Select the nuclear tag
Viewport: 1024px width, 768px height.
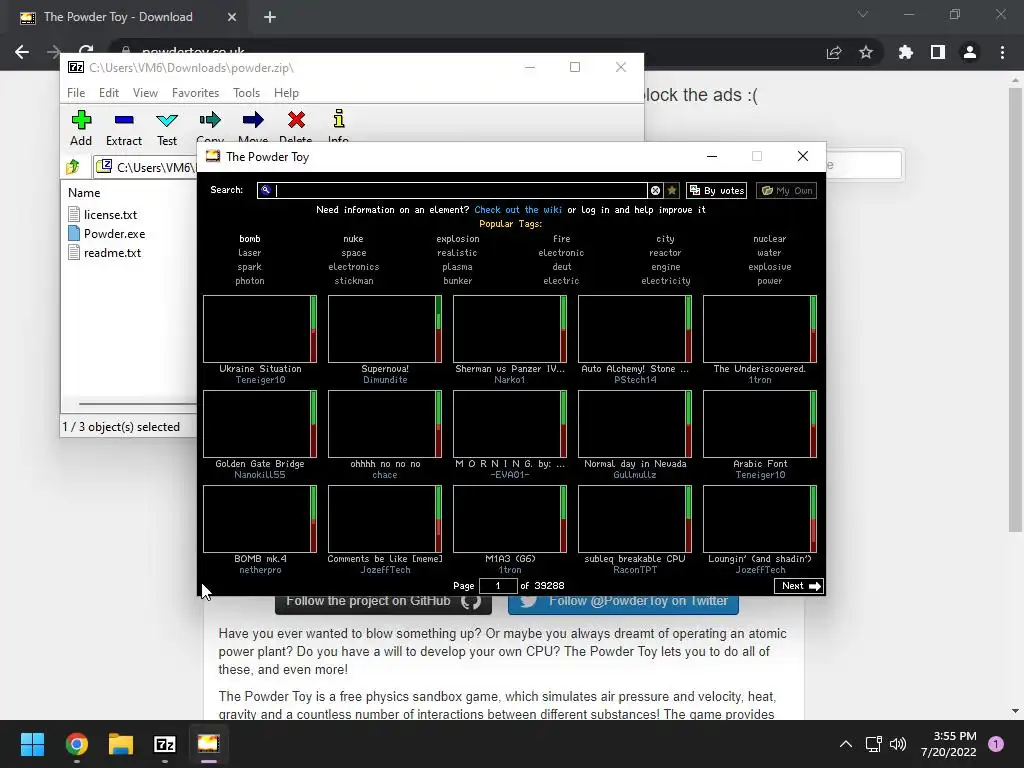coord(769,239)
